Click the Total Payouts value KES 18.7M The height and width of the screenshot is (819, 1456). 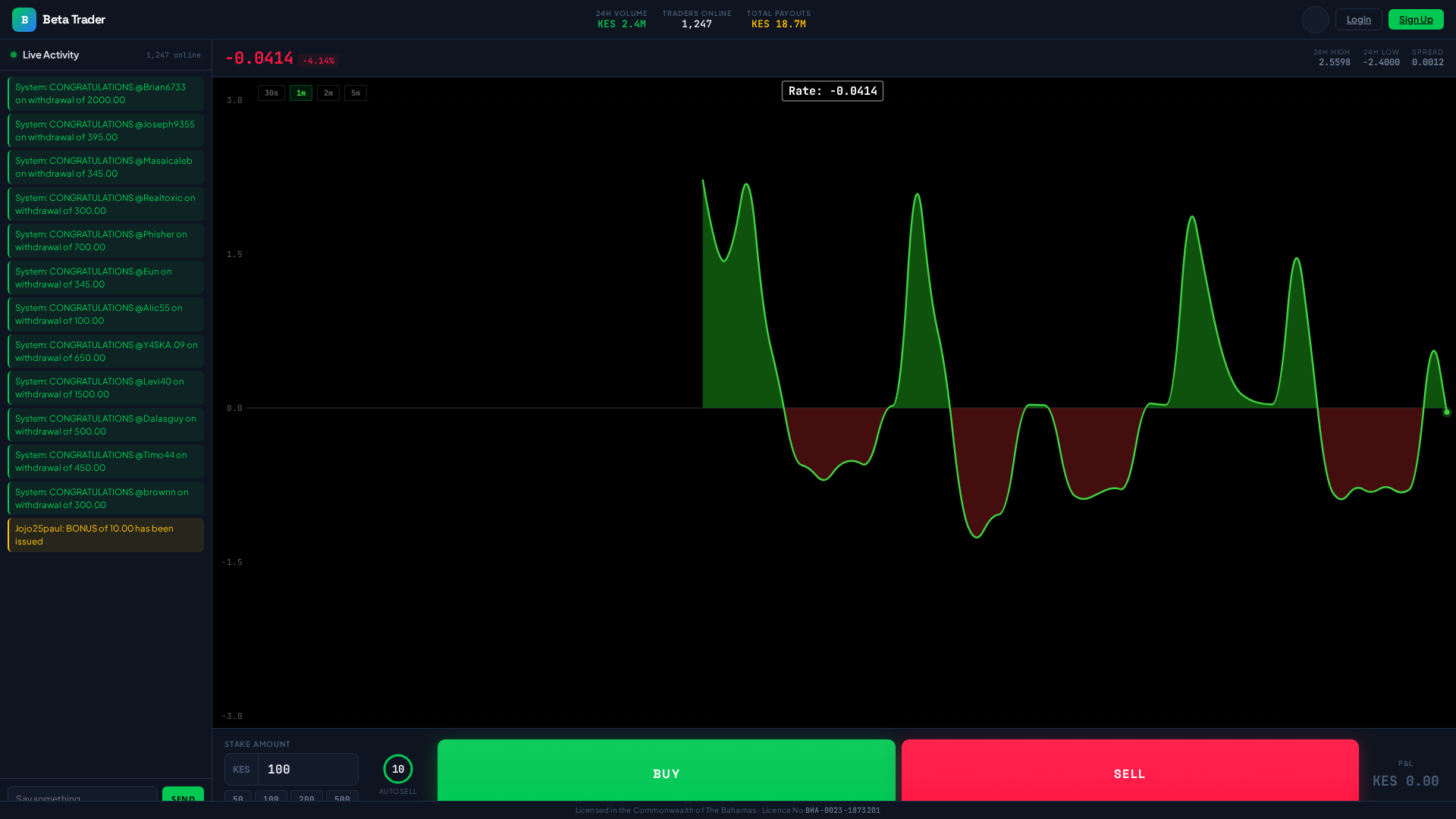(779, 24)
